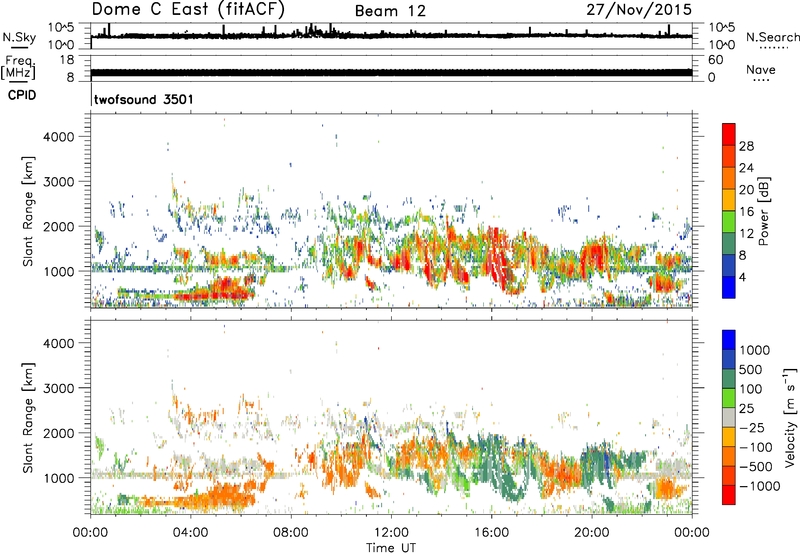800x554 pixels.
Task: Click the 'CPID' row label
Action: (22, 95)
